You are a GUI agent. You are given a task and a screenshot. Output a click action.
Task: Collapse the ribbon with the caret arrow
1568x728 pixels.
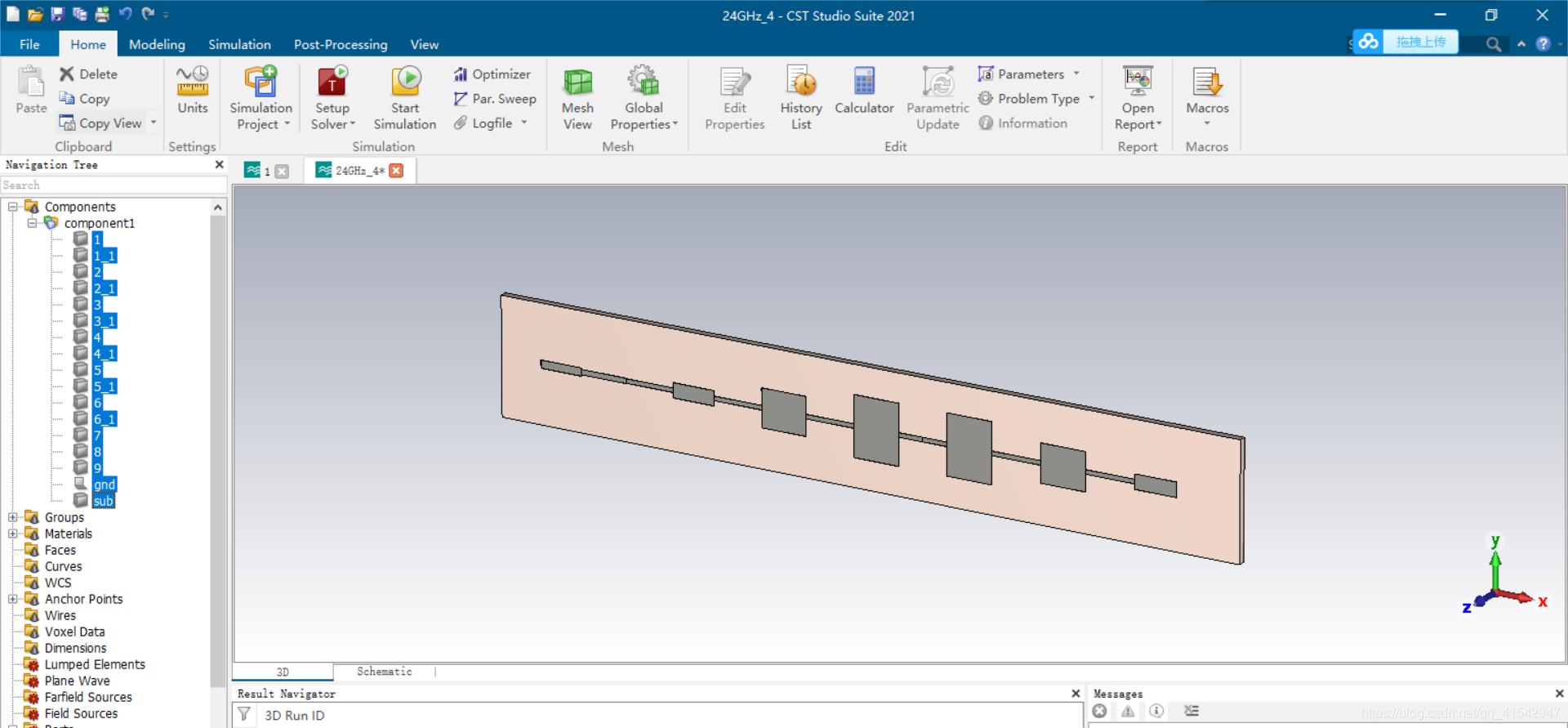(1521, 44)
